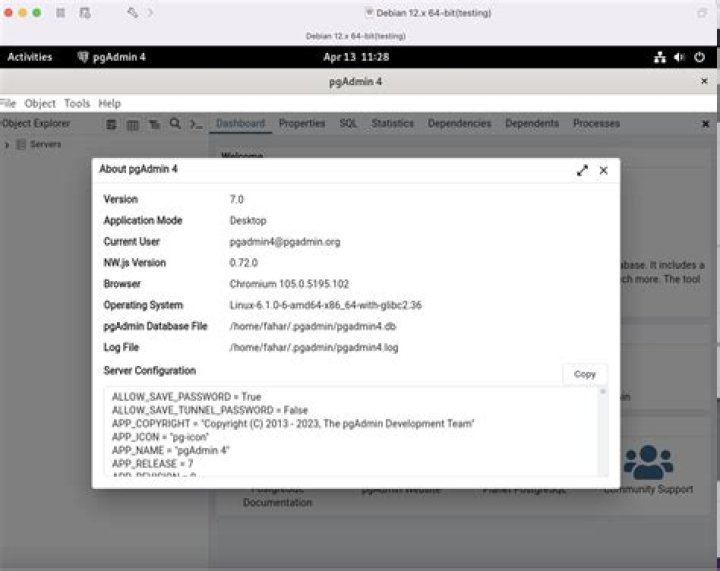
Task: Open the system volume icon menu
Action: pos(679,57)
